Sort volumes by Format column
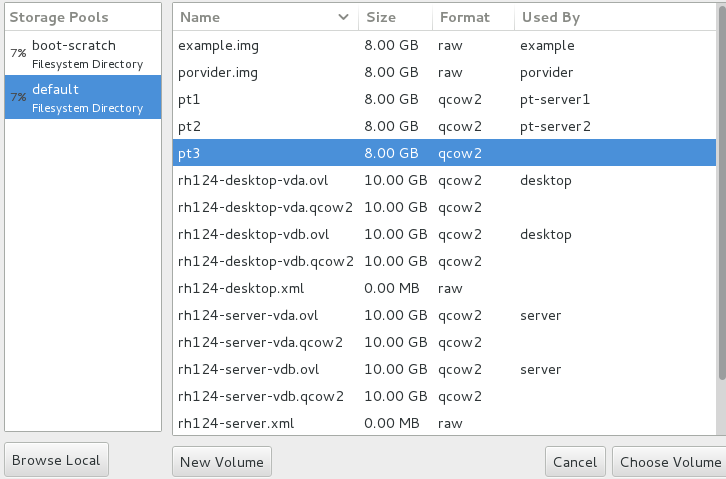This screenshot has height=479, width=726. tap(473, 17)
